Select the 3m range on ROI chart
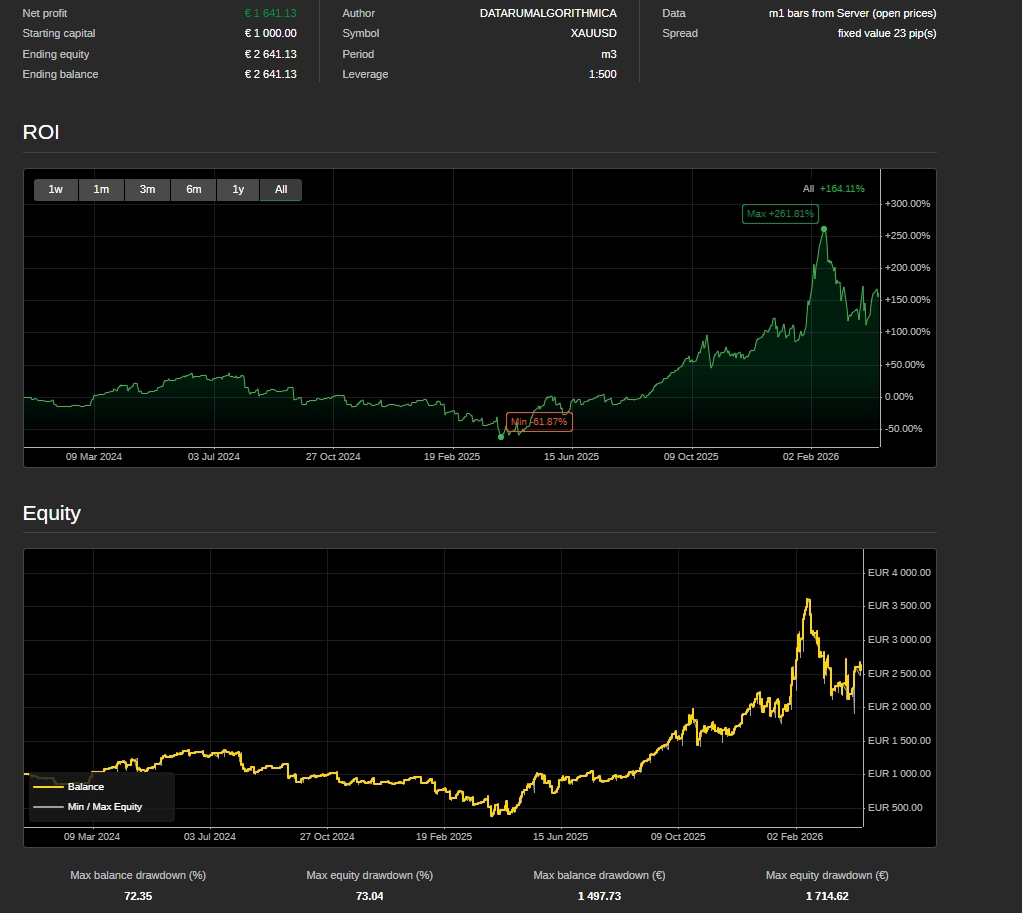Image resolution: width=1022 pixels, height=913 pixels. tap(147, 190)
